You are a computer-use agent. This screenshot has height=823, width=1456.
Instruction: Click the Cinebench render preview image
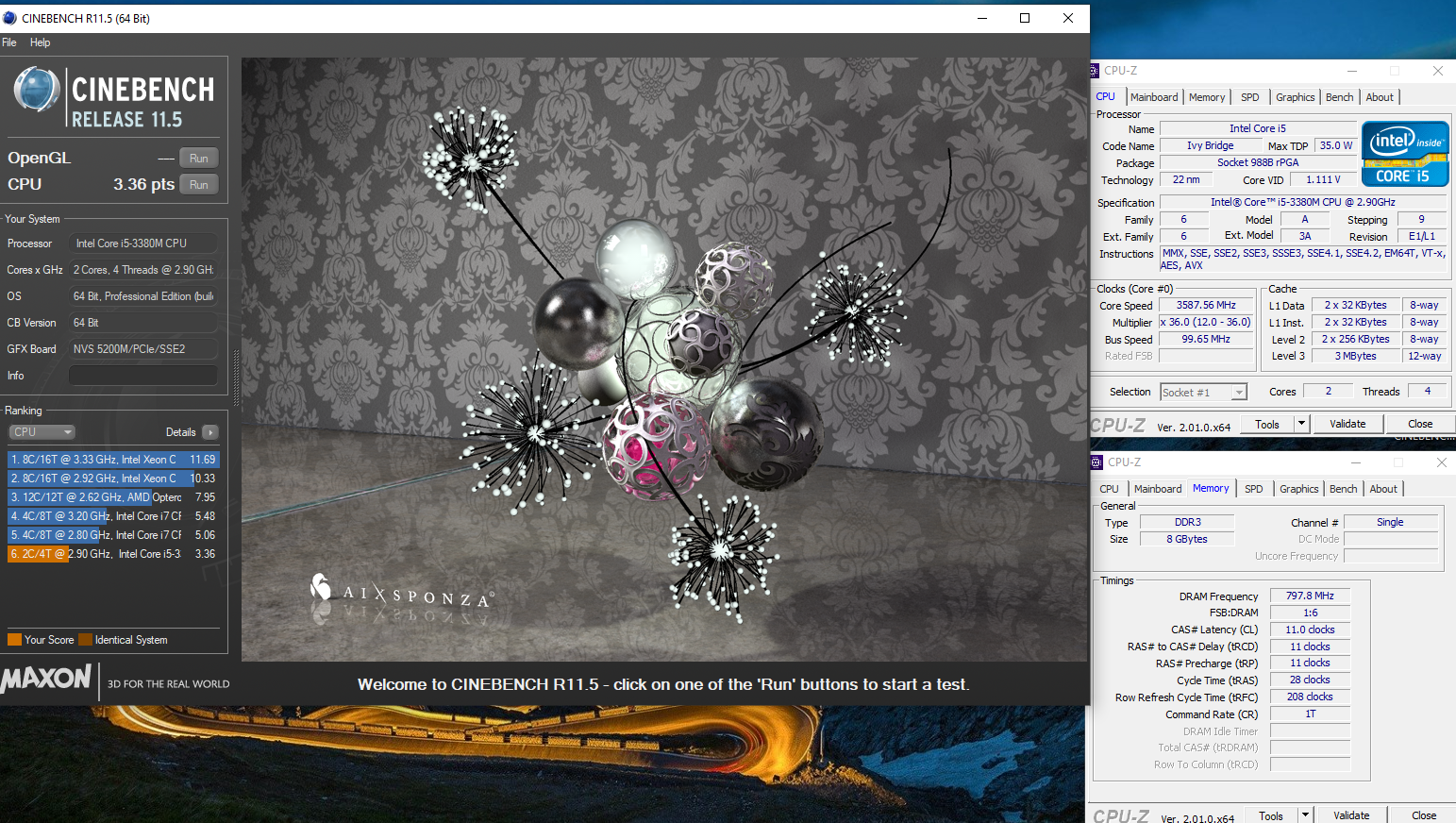663,360
